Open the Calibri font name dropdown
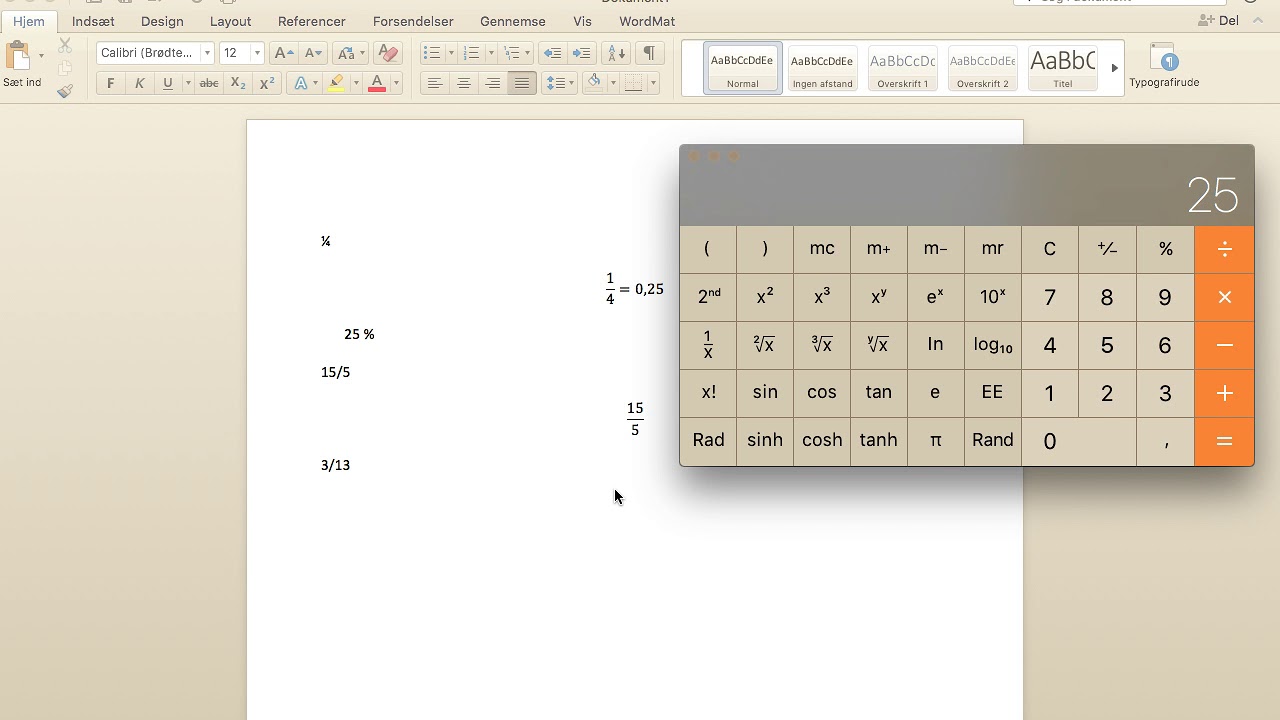The width and height of the screenshot is (1280, 720). pos(207,53)
